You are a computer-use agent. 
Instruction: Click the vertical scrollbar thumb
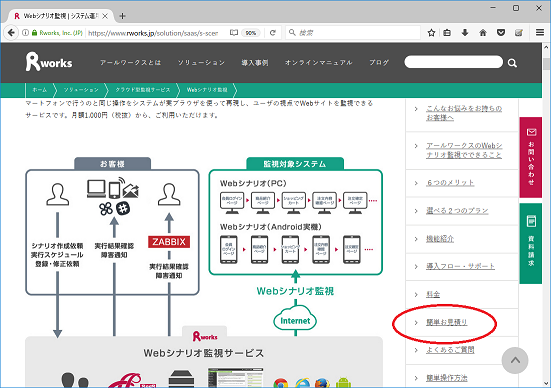(546, 64)
